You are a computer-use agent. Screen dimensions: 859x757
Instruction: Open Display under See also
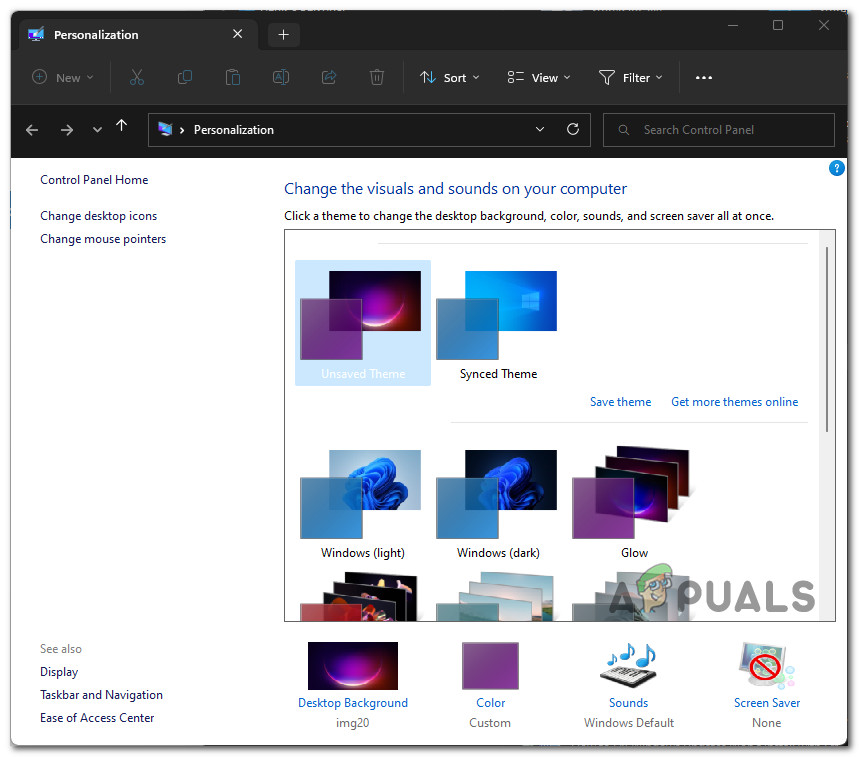point(59,672)
